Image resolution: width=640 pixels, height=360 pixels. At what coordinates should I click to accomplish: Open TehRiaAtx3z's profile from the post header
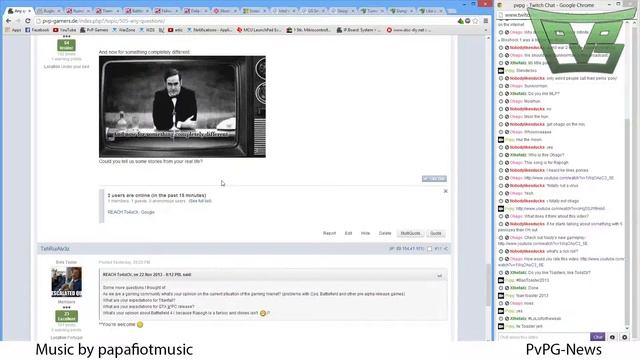[55, 249]
